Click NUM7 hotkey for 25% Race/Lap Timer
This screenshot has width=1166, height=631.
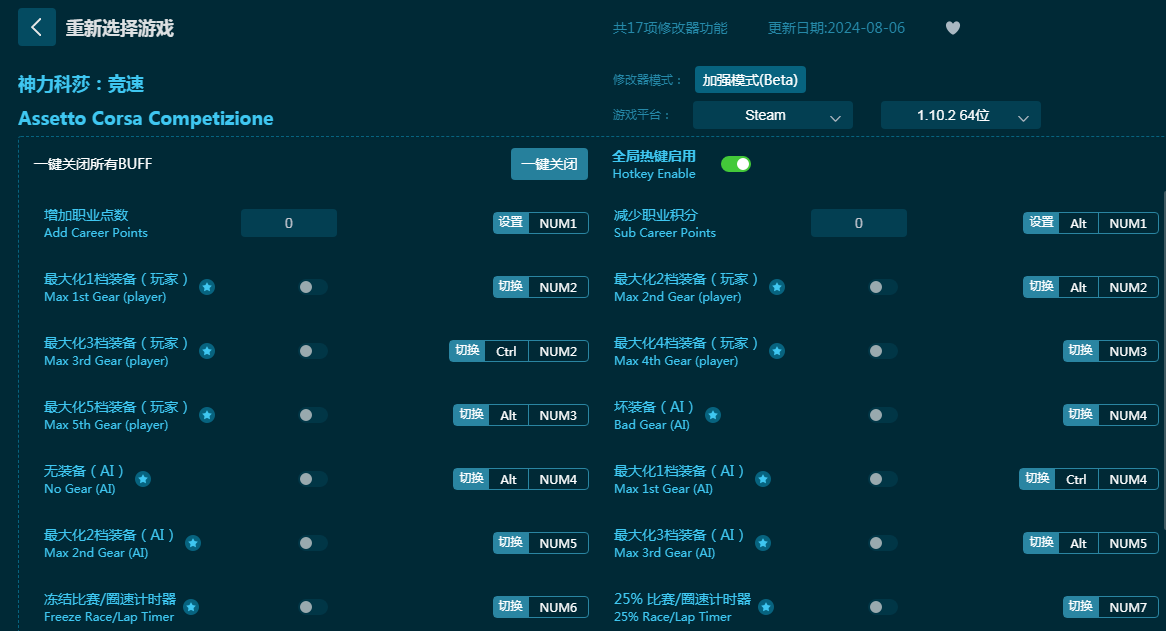pos(1128,607)
